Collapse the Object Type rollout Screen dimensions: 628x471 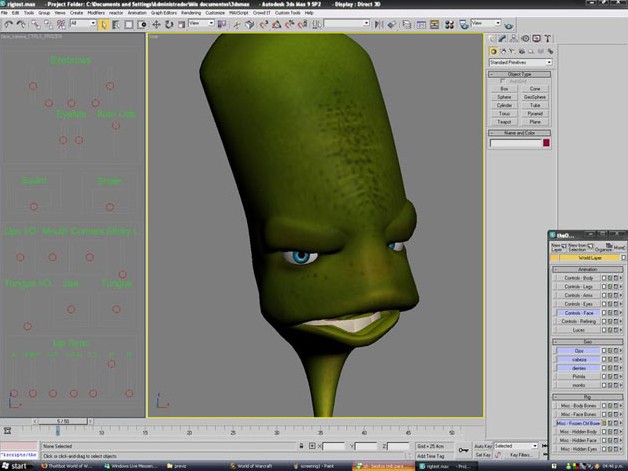tap(520, 74)
